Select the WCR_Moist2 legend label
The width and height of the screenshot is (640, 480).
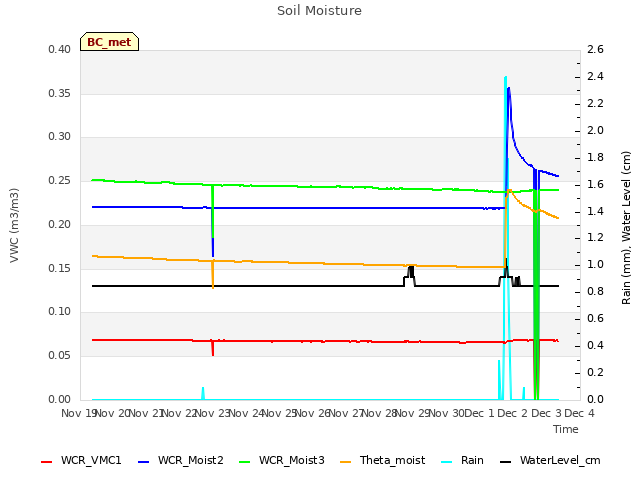[191, 460]
